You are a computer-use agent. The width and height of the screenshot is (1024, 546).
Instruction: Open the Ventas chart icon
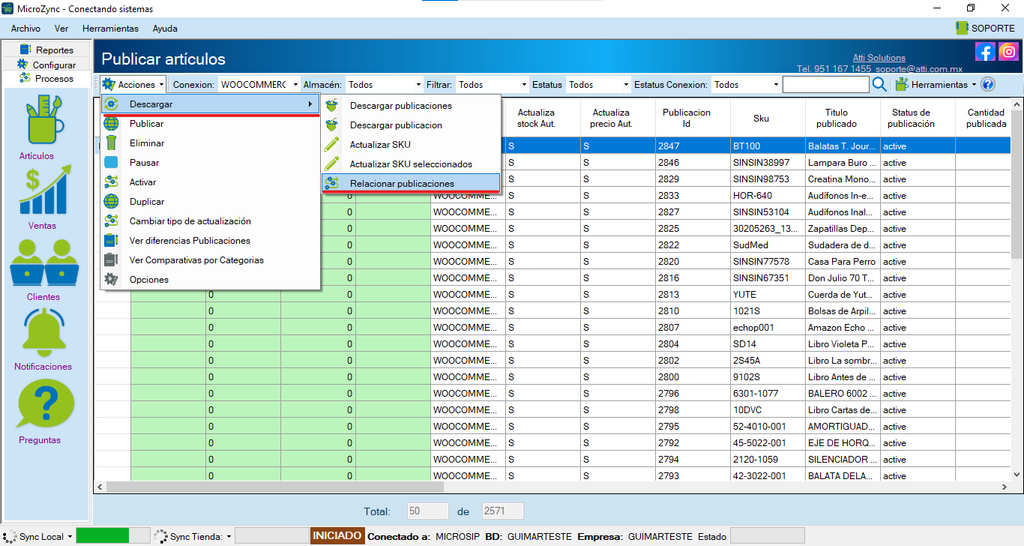coord(44,190)
